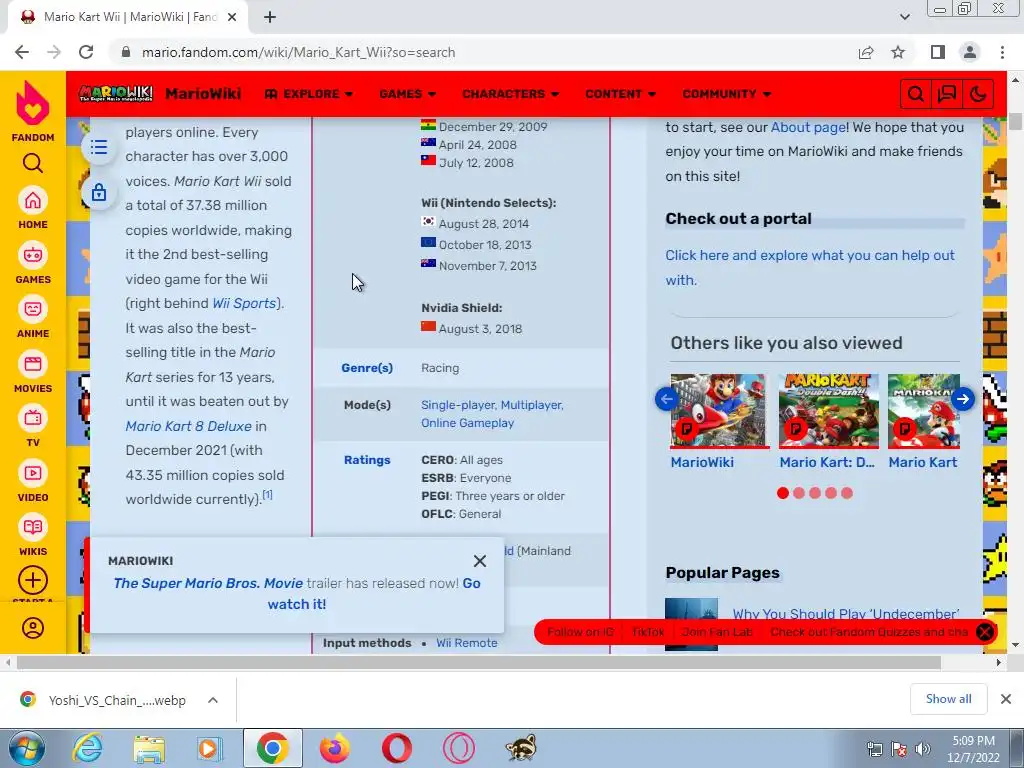Image resolution: width=1024 pixels, height=768 pixels.
Task: Open the Wii Remote link
Action: [x=467, y=643]
